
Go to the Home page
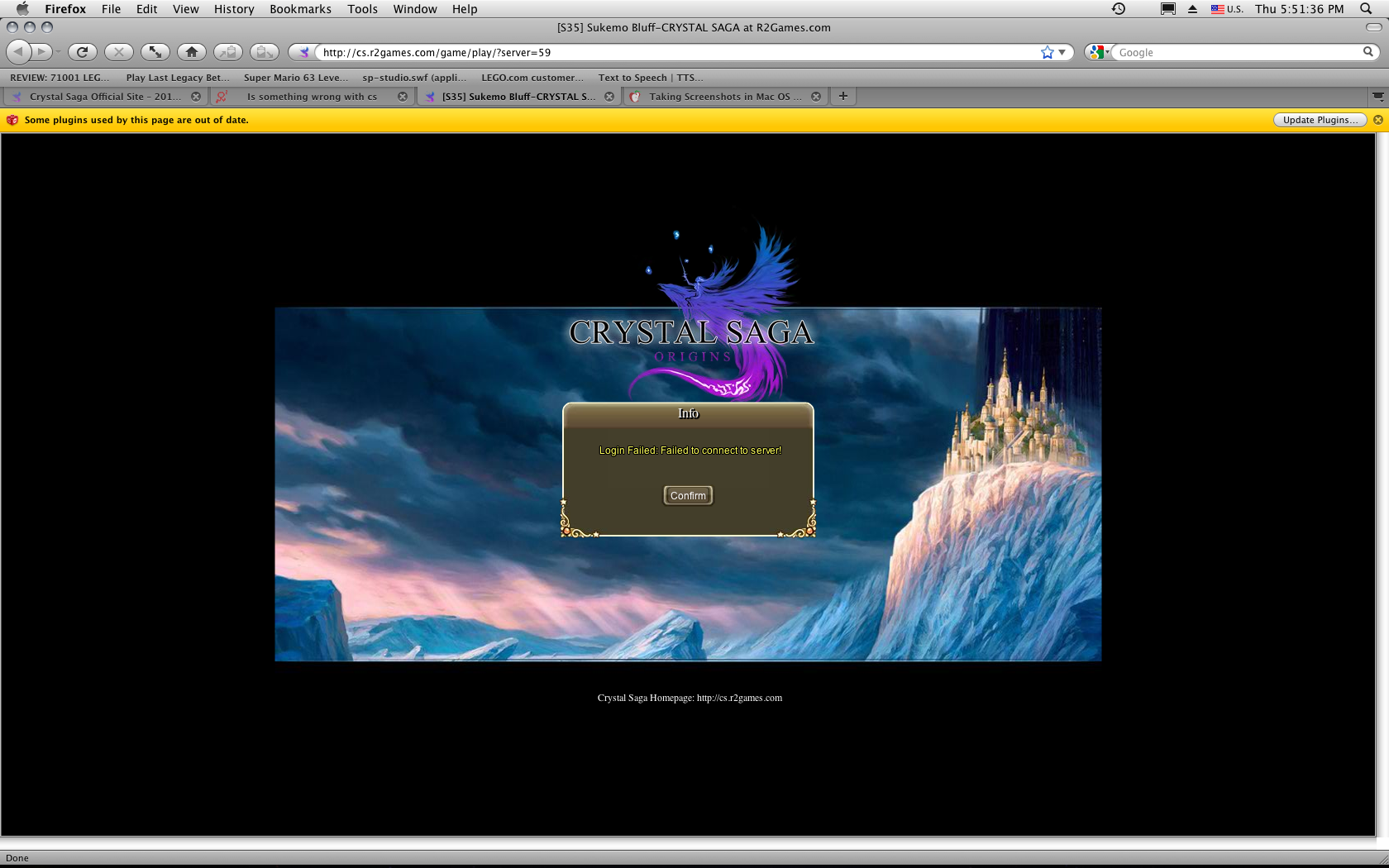tap(191, 52)
